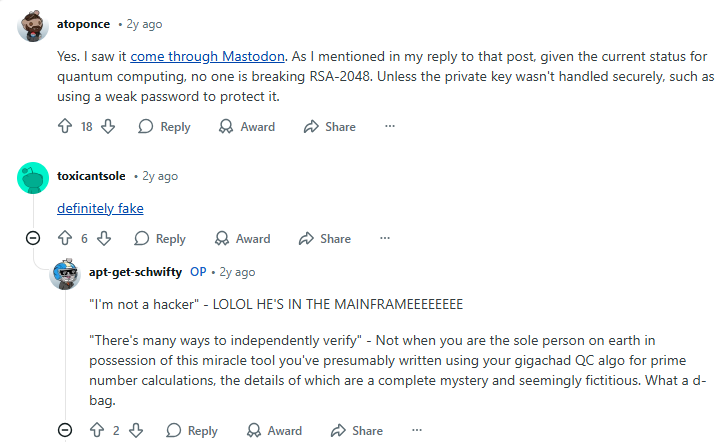Open more options on apt-get-schwifty's reply
Viewport: 723px width, 442px height.
417,430
